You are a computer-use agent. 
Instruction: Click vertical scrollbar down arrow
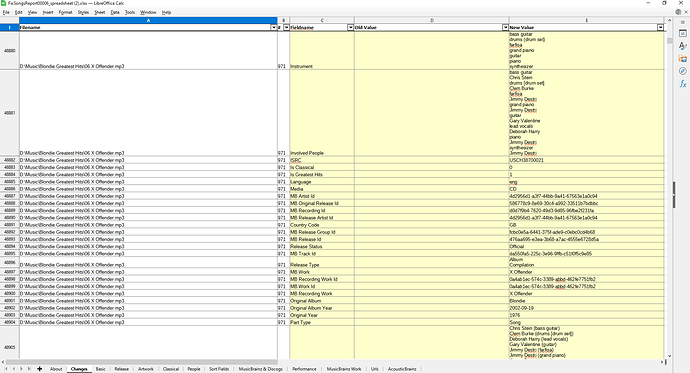(x=669, y=356)
